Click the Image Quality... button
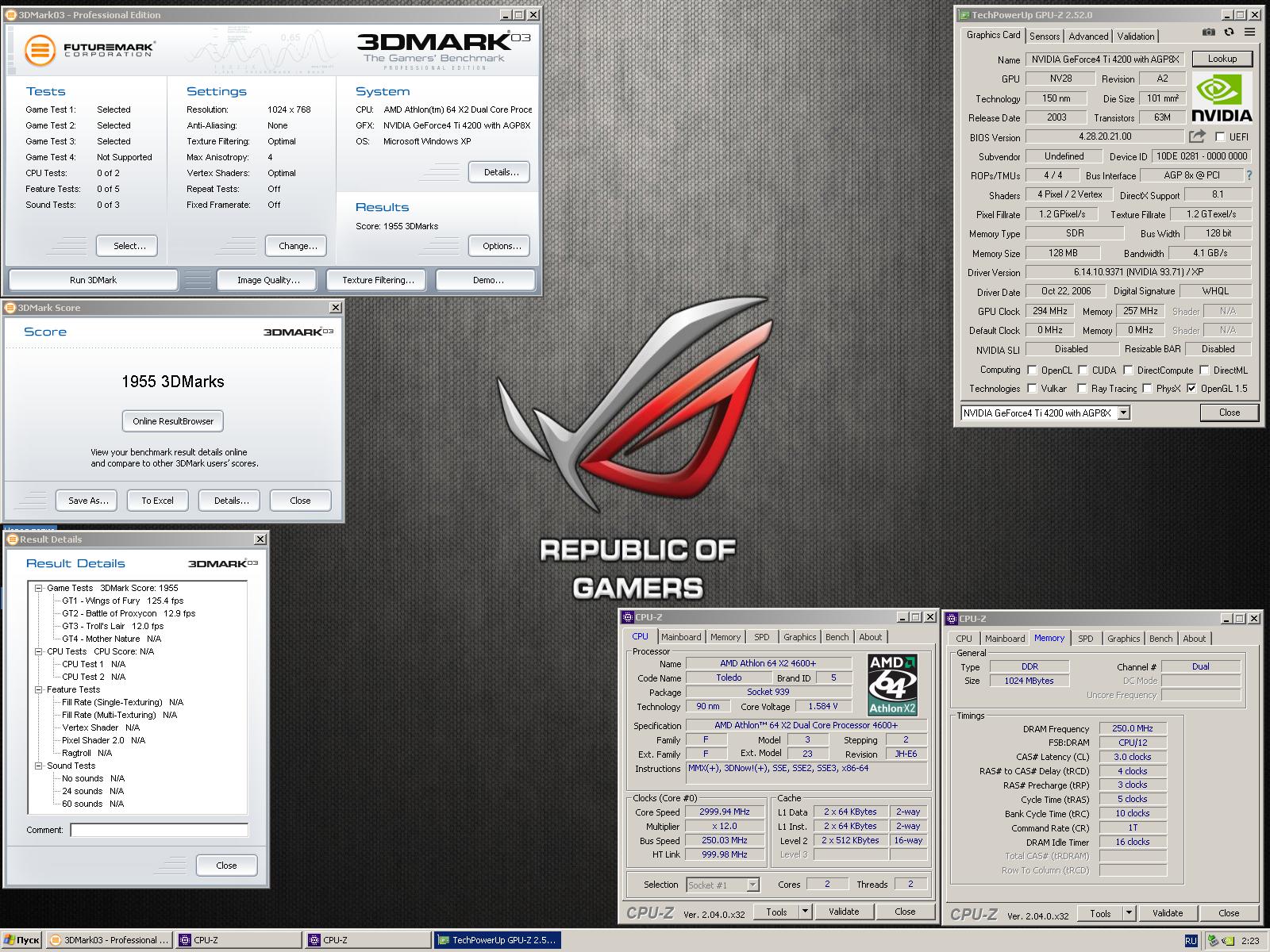The height and width of the screenshot is (952, 1270). click(268, 280)
